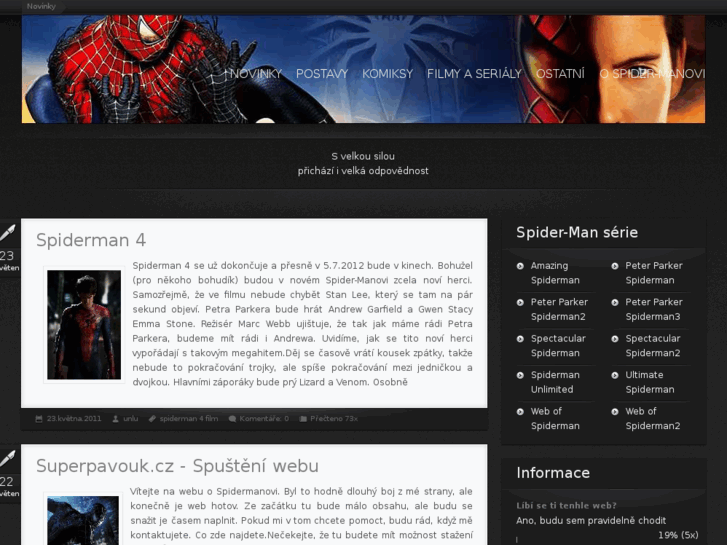Open the Novinky breadcrumb tab at top
727x545 pixels.
click(41, 6)
